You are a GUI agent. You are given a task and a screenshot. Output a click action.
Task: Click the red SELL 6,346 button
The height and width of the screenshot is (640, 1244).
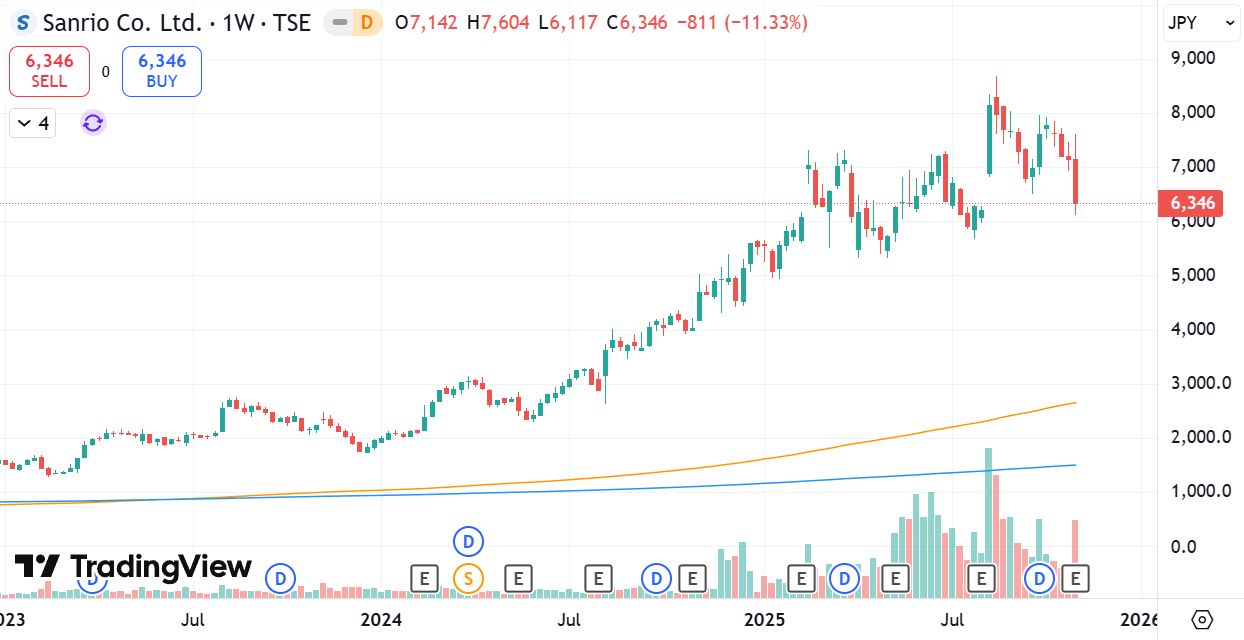click(x=49, y=71)
